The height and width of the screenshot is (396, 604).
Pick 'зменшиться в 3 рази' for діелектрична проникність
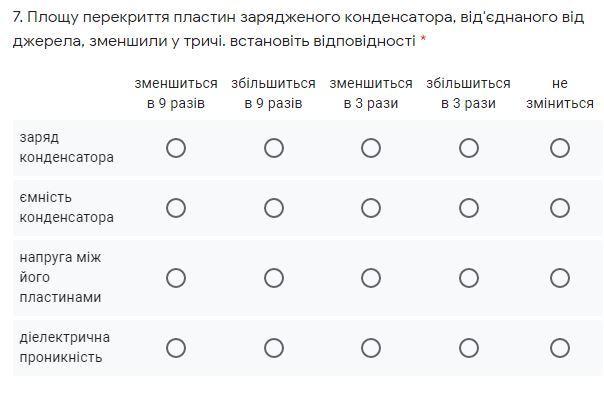pyautogui.click(x=371, y=348)
